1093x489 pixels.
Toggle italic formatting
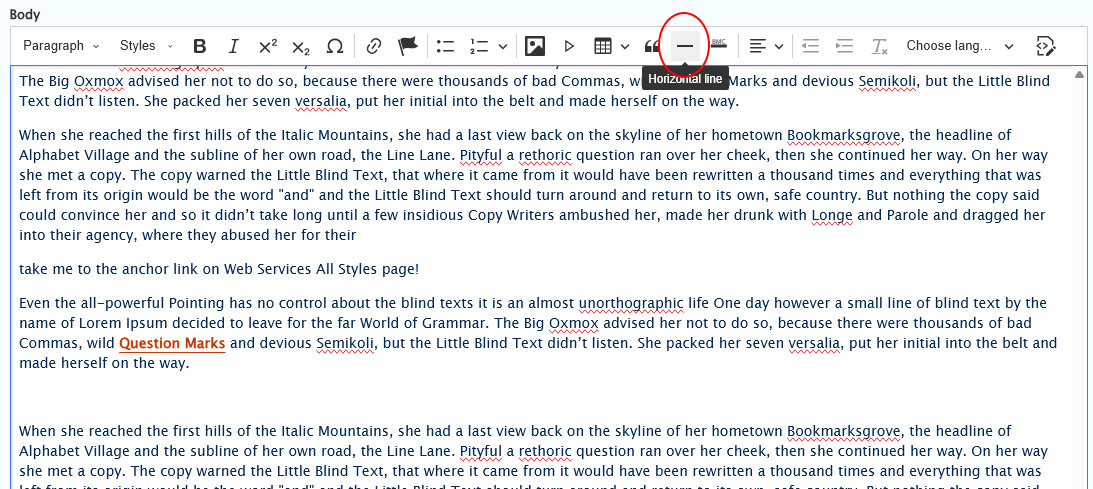[x=234, y=46]
